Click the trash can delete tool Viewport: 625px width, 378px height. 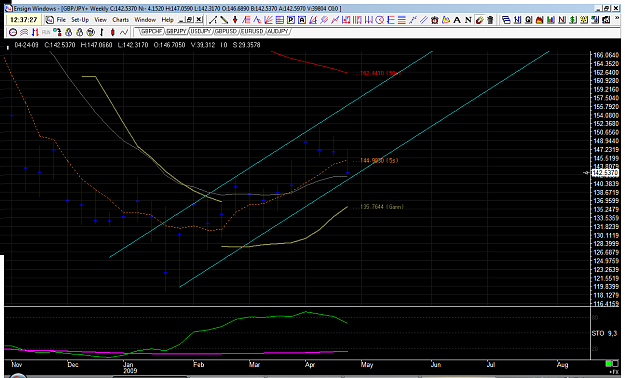tap(490, 20)
